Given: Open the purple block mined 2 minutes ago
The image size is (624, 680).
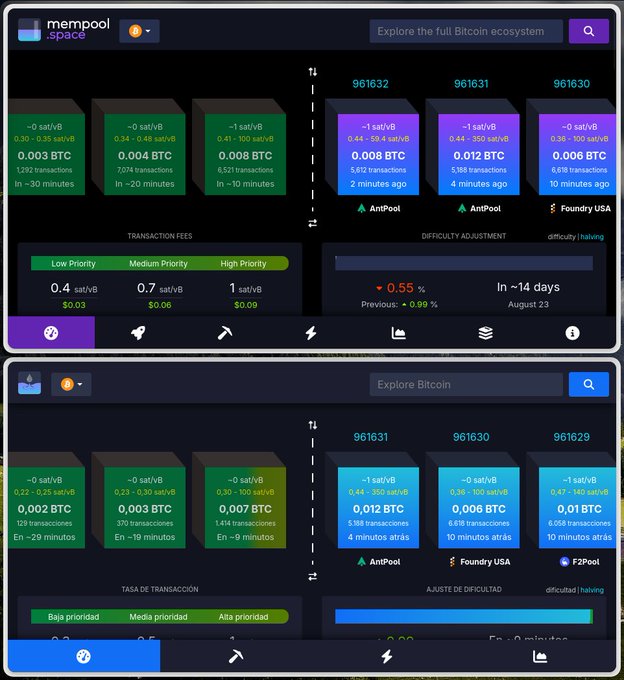Looking at the screenshot, I should pos(378,154).
